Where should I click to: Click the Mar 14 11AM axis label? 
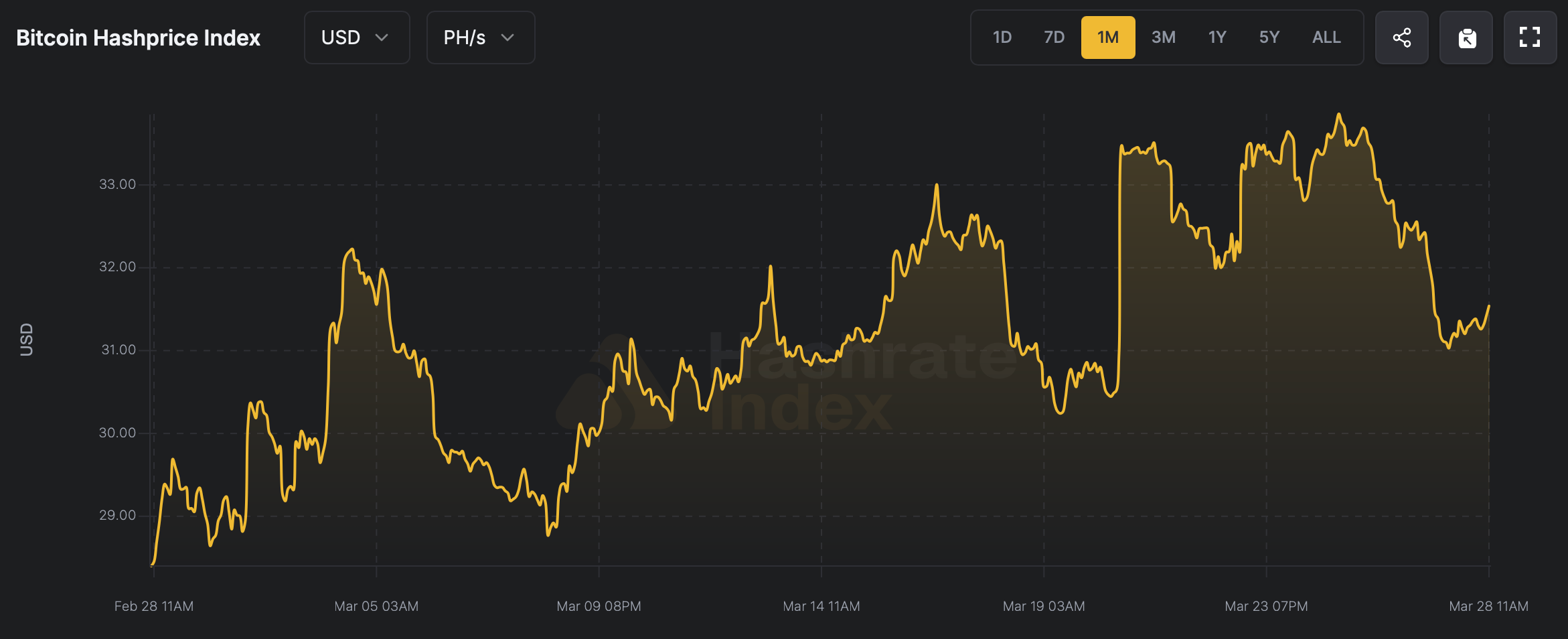tap(821, 606)
